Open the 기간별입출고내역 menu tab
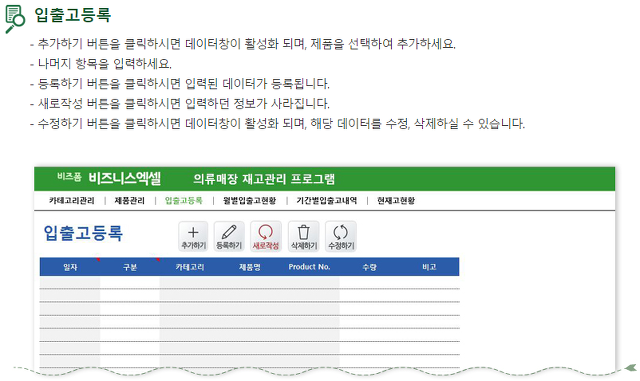Viewport: 640px width, 381px height. [x=327, y=201]
